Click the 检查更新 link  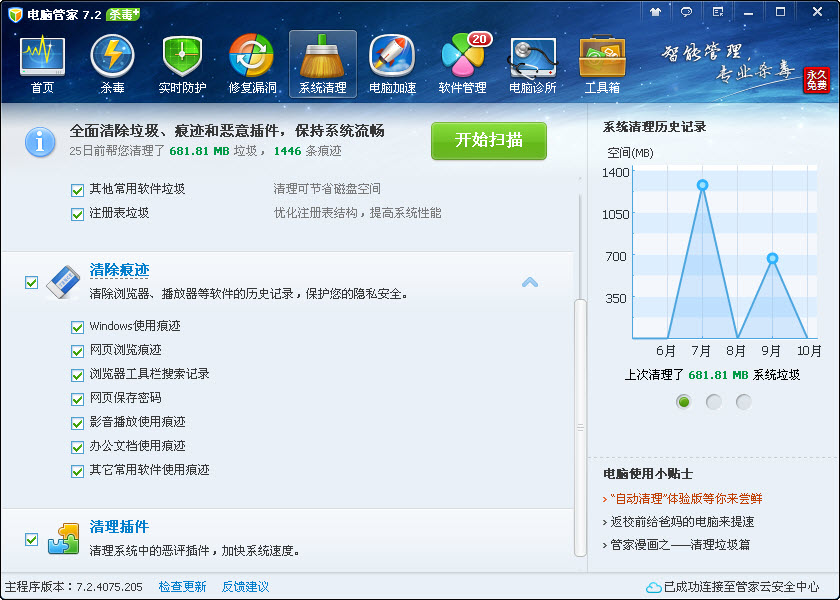[182, 587]
